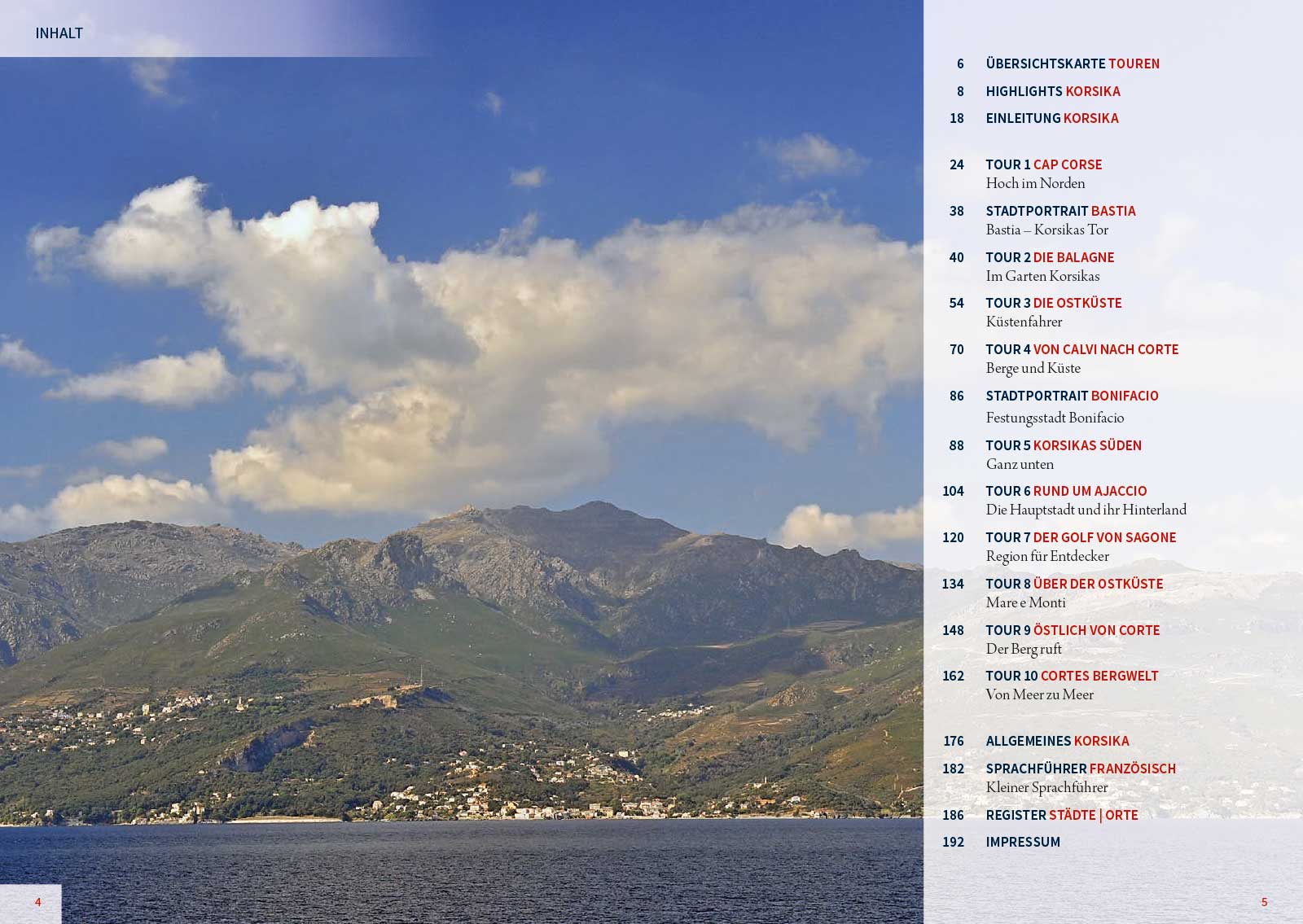Open Tour 5 Korsikas Süden
This screenshot has width=1303, height=924.
[x=1063, y=445]
